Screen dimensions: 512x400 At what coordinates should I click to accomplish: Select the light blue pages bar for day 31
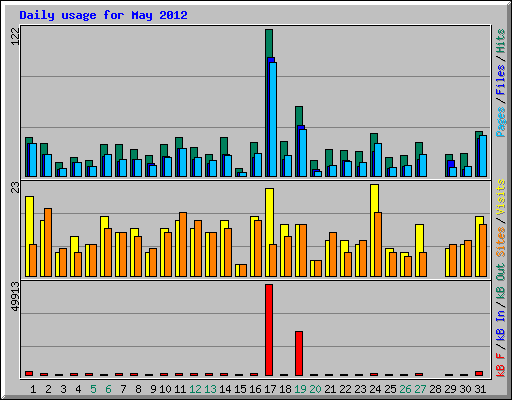click(x=483, y=156)
